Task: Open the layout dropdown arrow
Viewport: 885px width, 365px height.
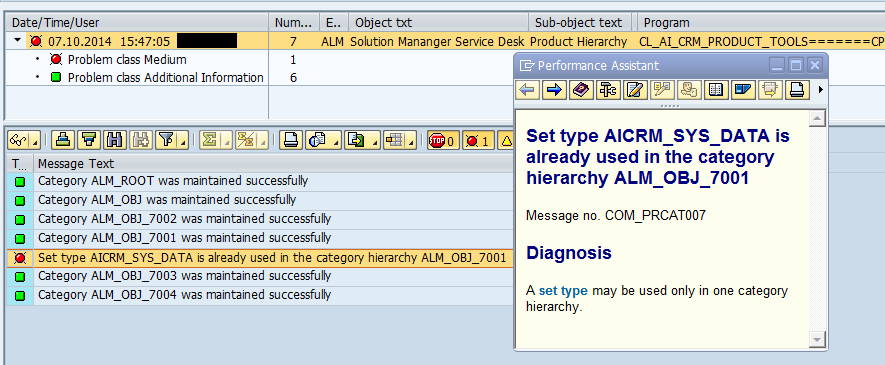Action: coord(410,139)
